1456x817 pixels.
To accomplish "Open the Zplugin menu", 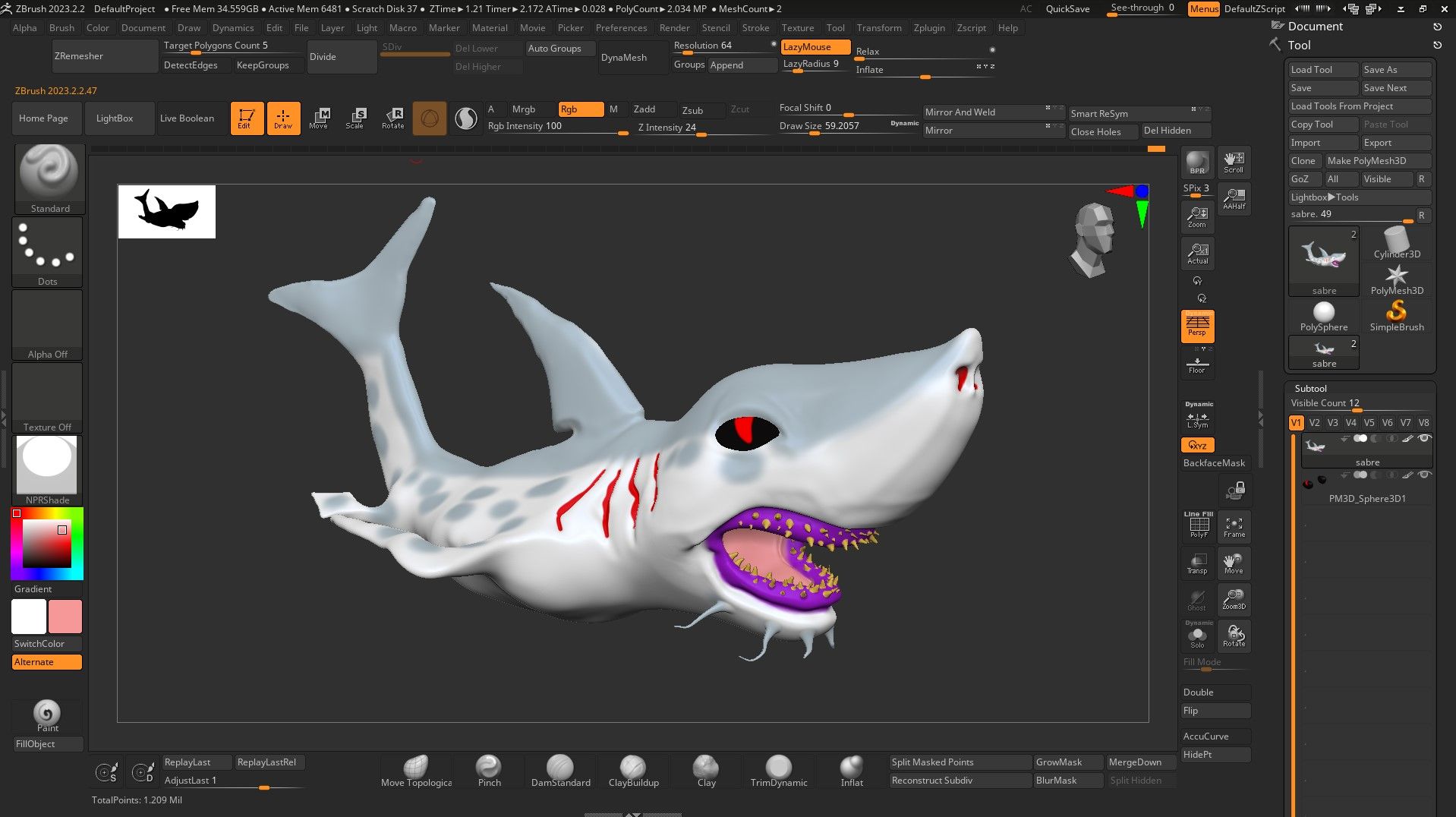I will click(928, 28).
